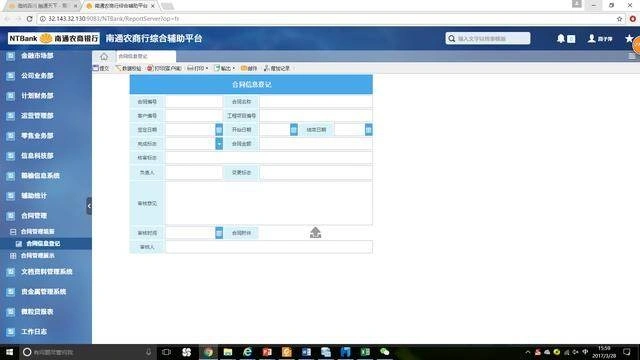
Task: Open calendar picker for 开始日期
Action: [294, 129]
